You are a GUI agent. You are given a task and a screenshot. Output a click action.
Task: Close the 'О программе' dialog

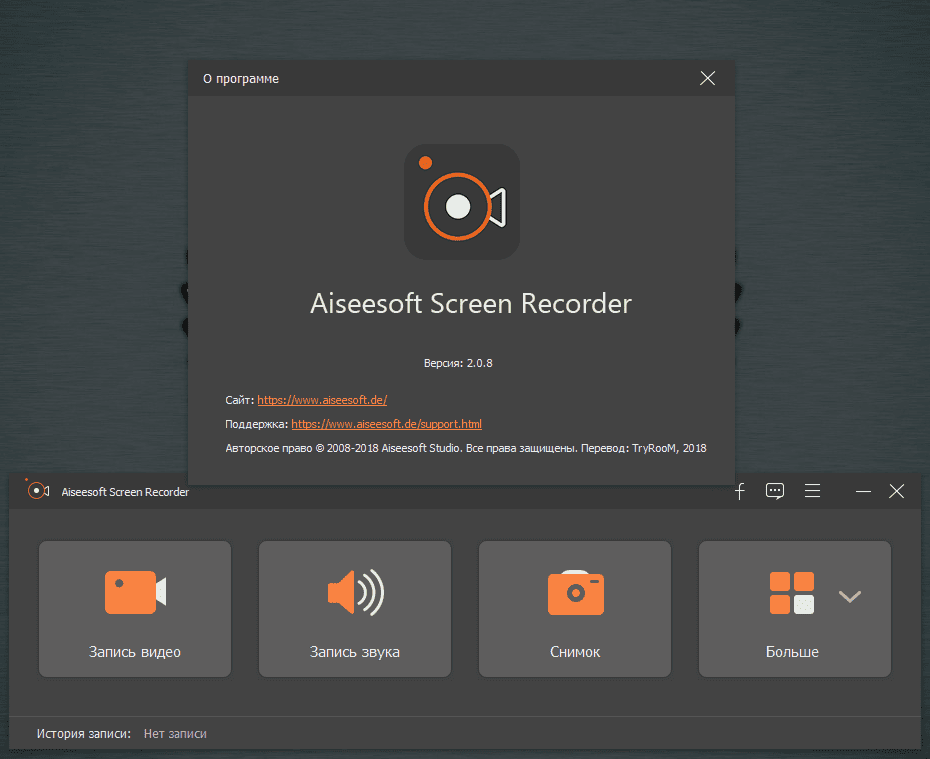(x=707, y=78)
